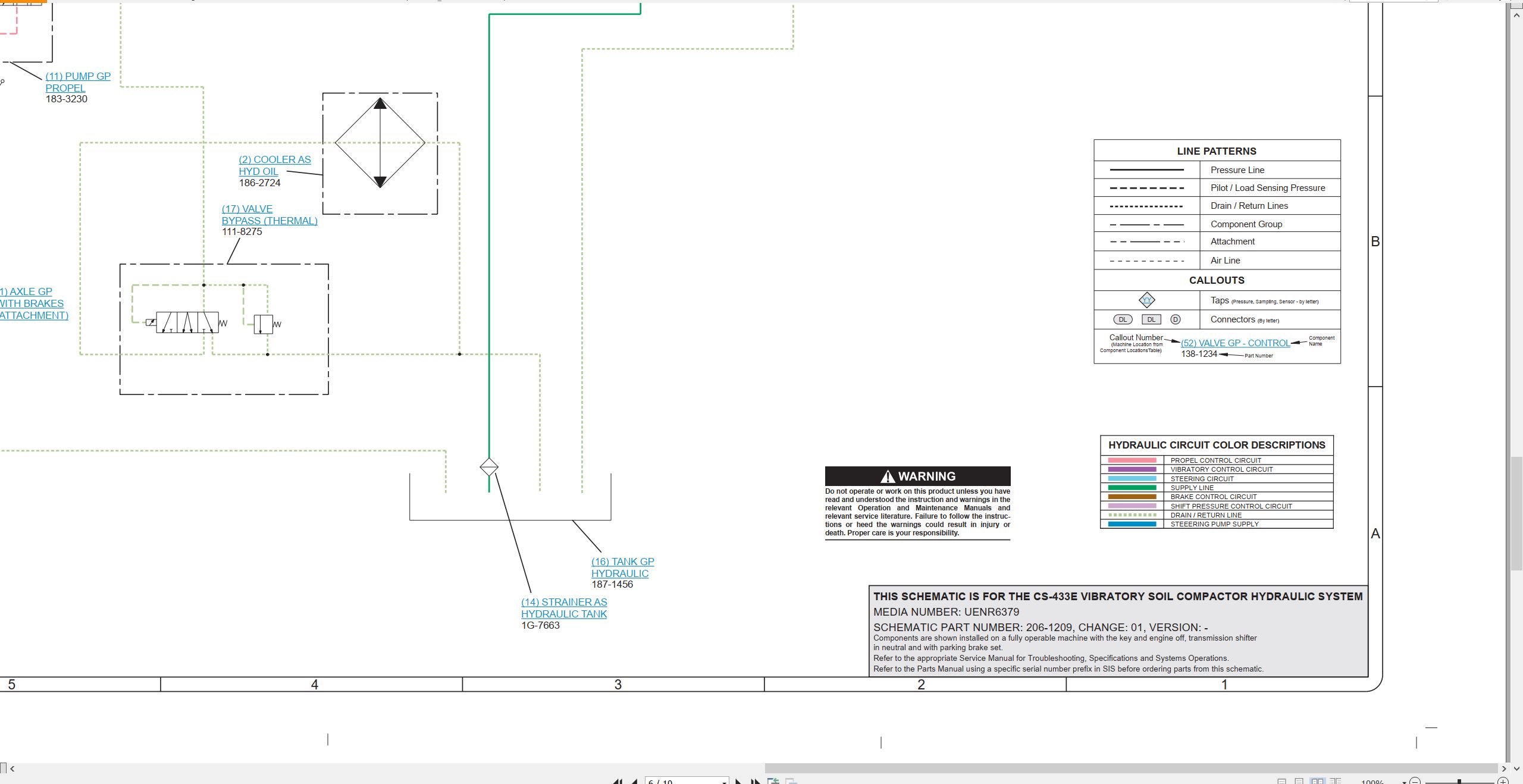
Task: Click vertical scrollbar up arrow
Action: pos(1516,15)
